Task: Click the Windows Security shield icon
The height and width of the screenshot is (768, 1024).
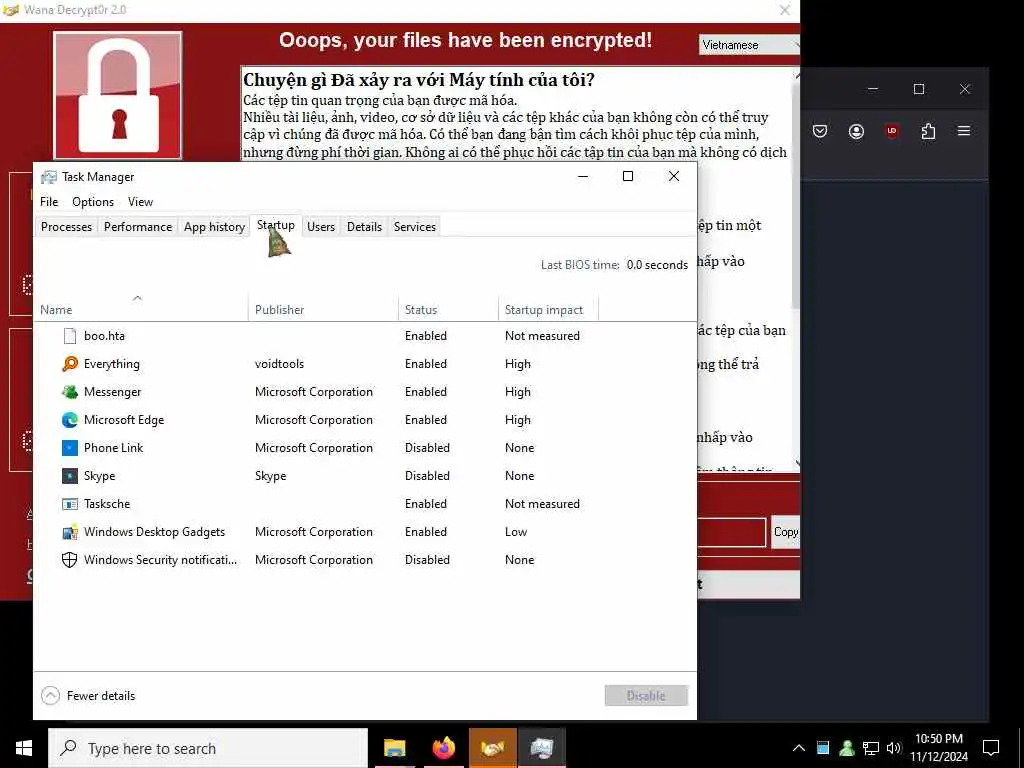Action: point(70,560)
